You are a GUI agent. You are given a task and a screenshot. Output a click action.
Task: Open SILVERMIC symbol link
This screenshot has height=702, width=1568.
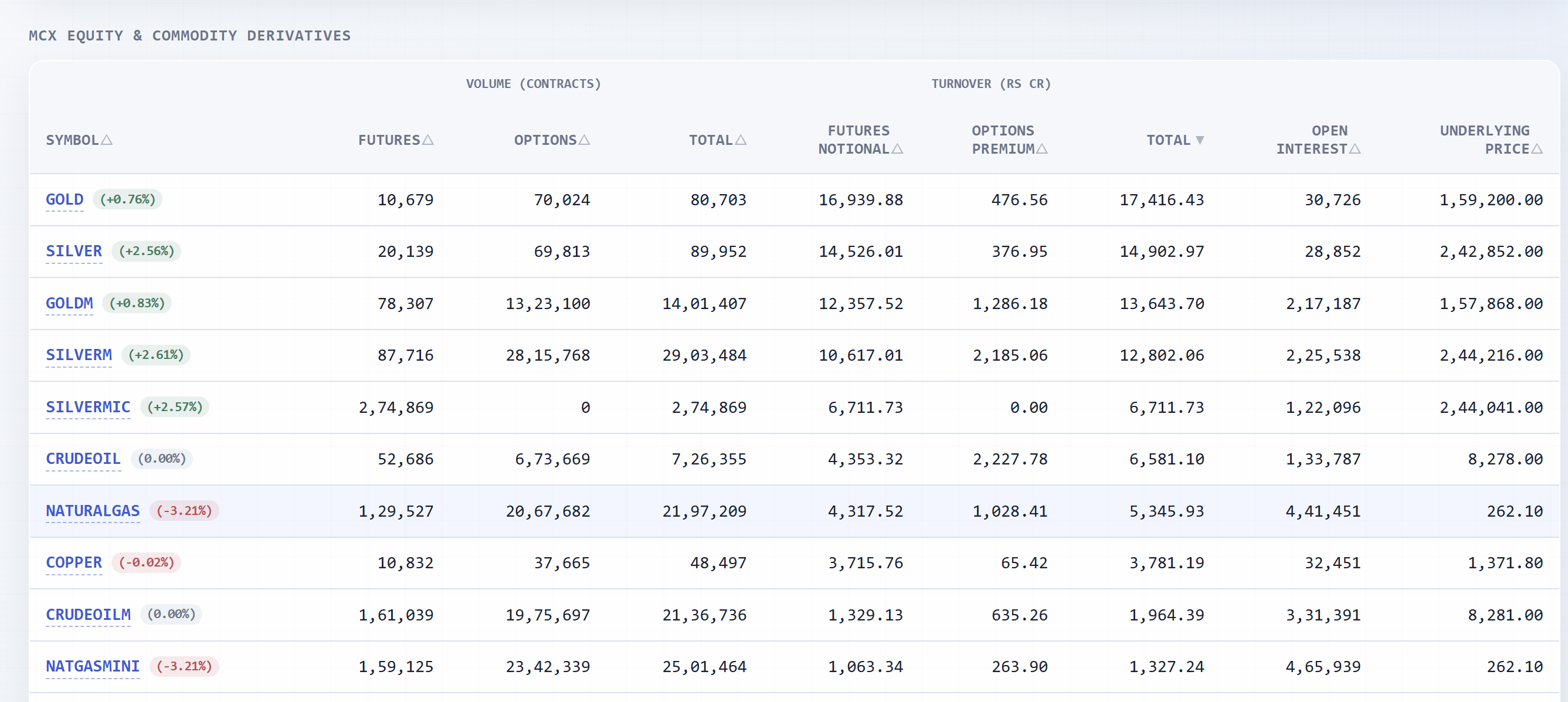pyautogui.click(x=87, y=408)
